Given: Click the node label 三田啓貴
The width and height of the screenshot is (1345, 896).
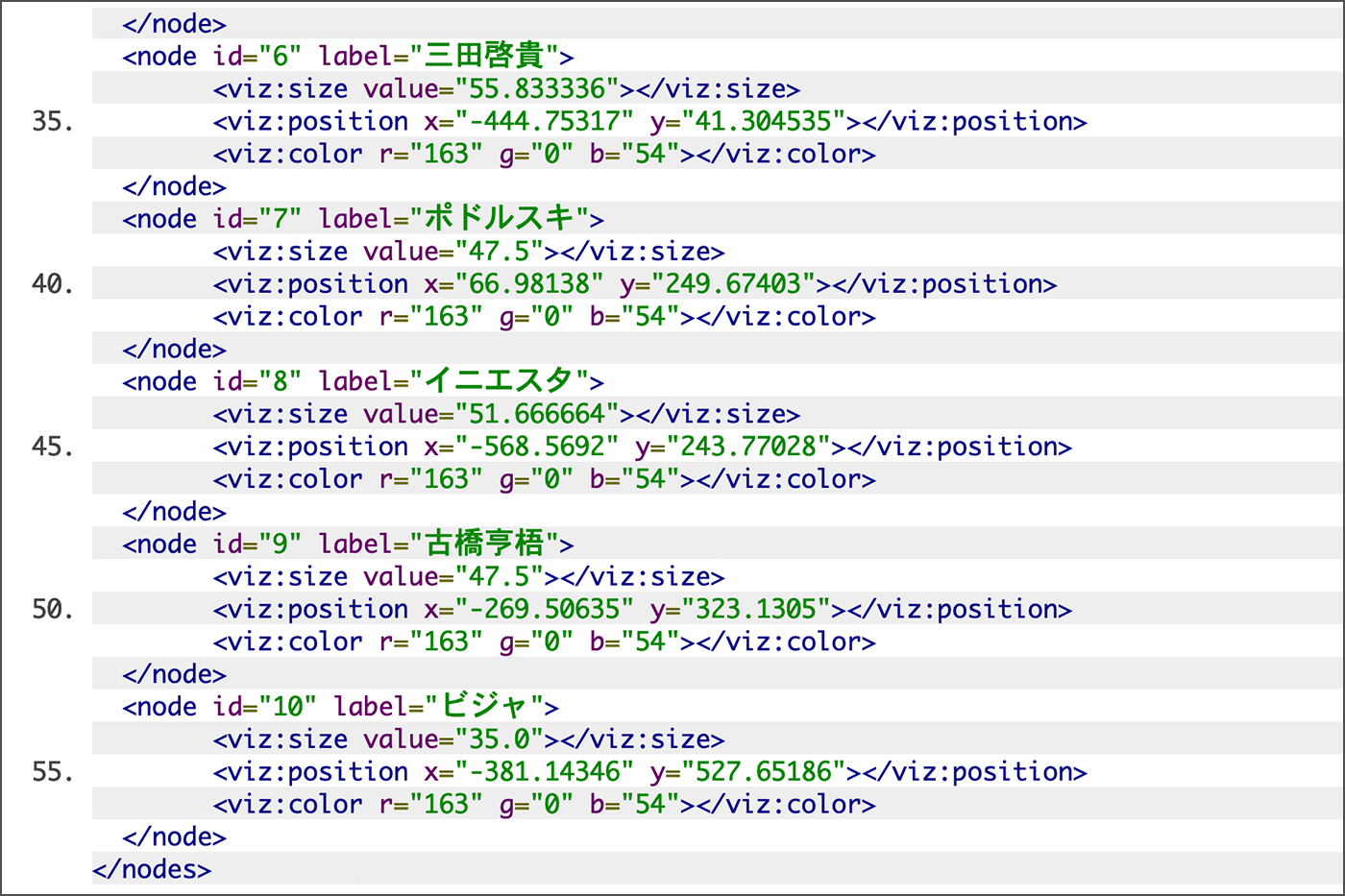Looking at the screenshot, I should (484, 57).
